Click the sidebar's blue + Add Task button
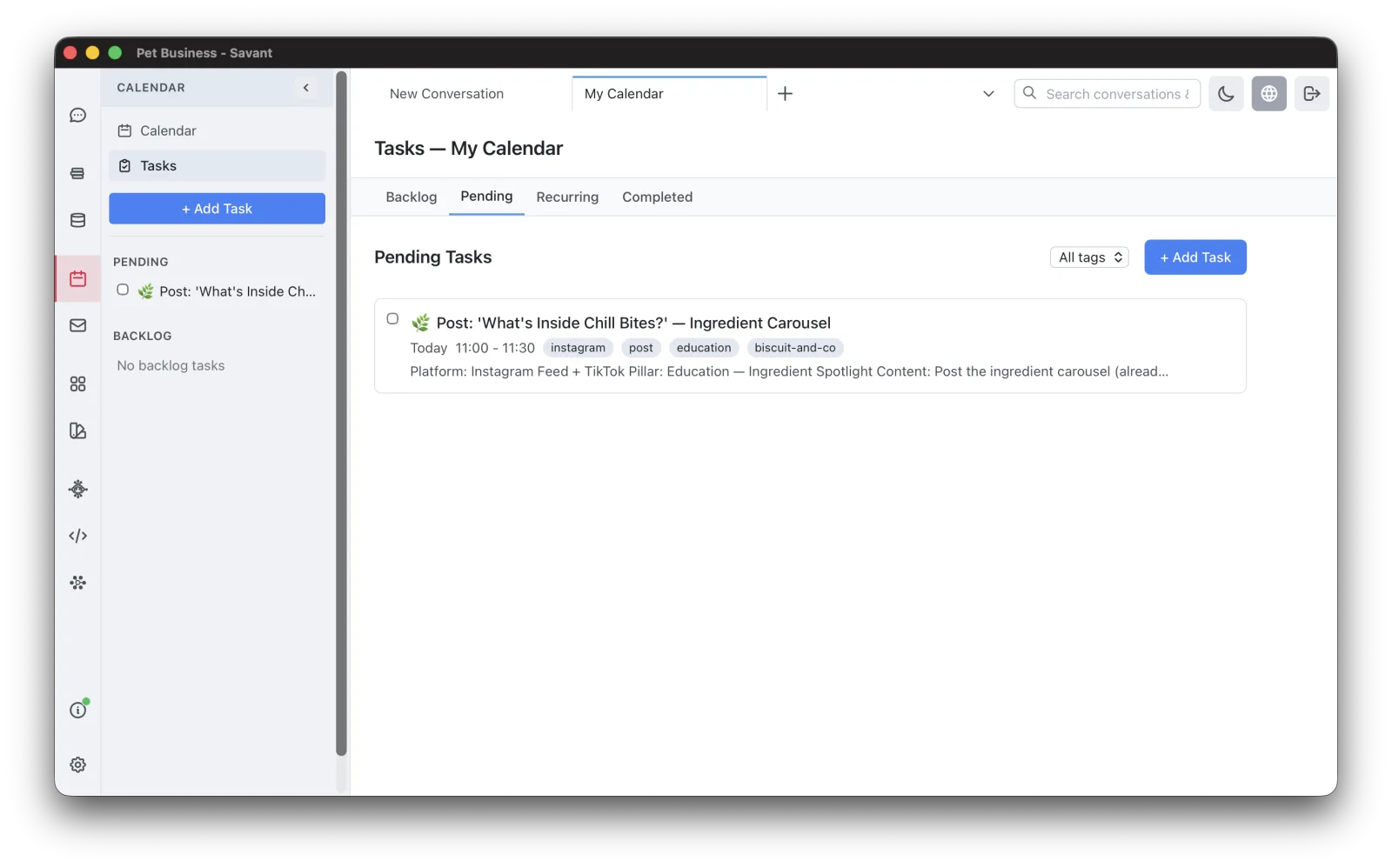The image size is (1392, 868). [217, 209]
